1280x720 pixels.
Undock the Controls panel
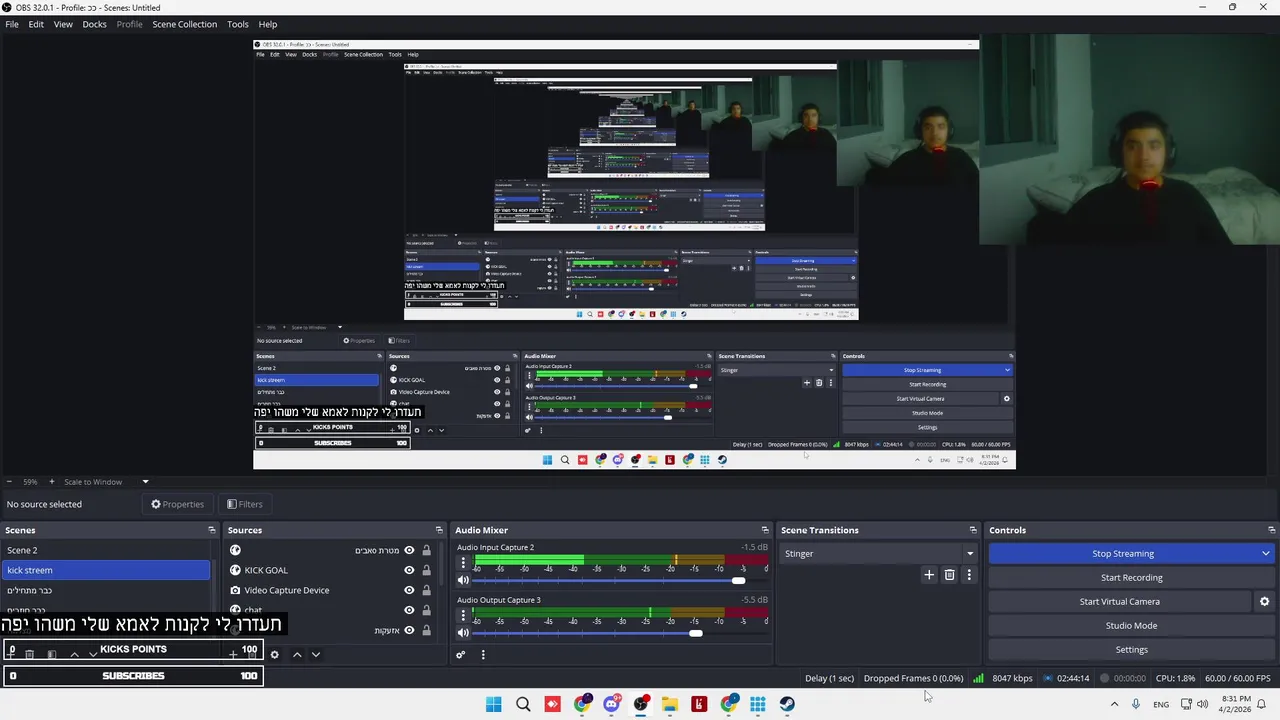click(x=1272, y=530)
